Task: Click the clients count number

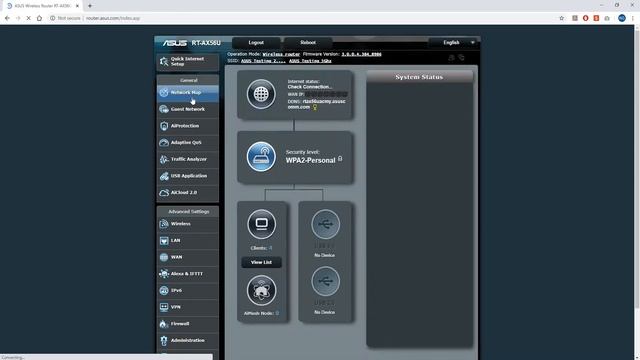Action: pyautogui.click(x=270, y=248)
